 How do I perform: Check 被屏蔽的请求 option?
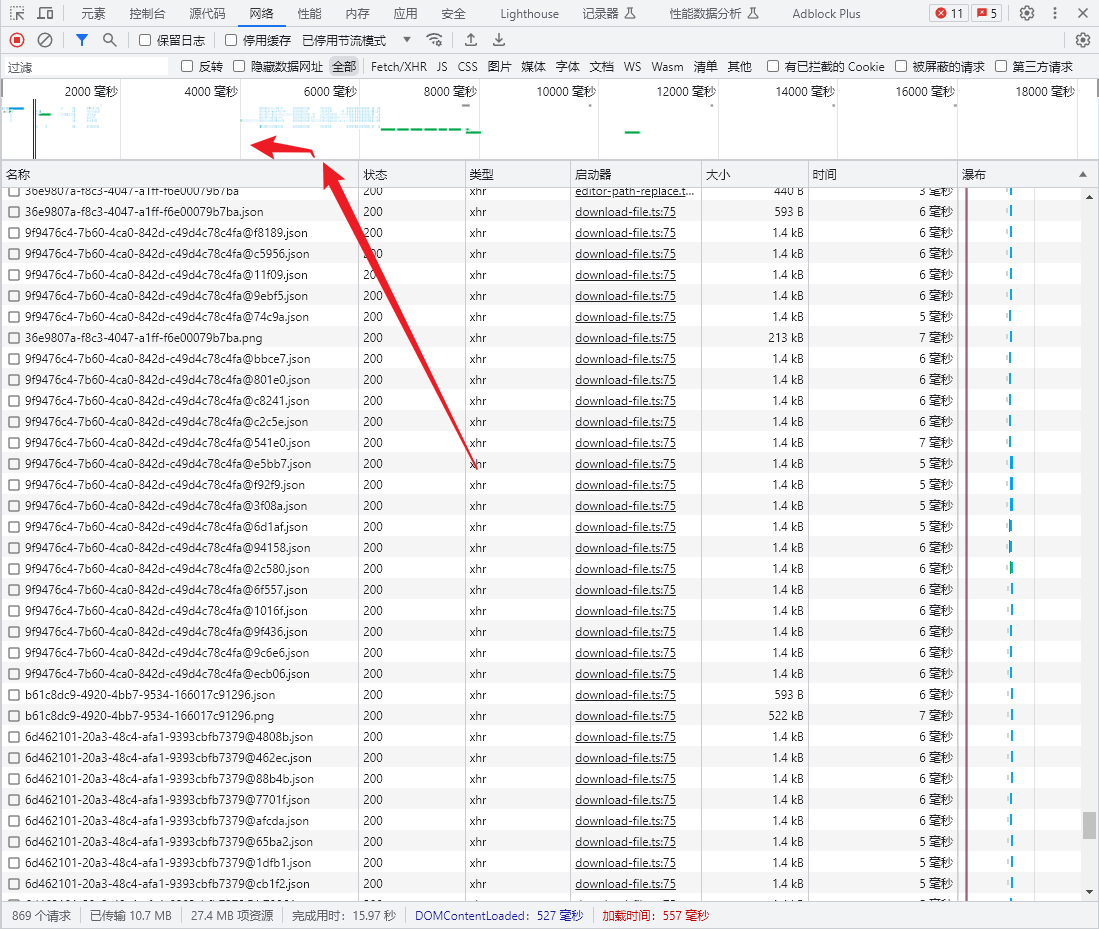pos(901,66)
